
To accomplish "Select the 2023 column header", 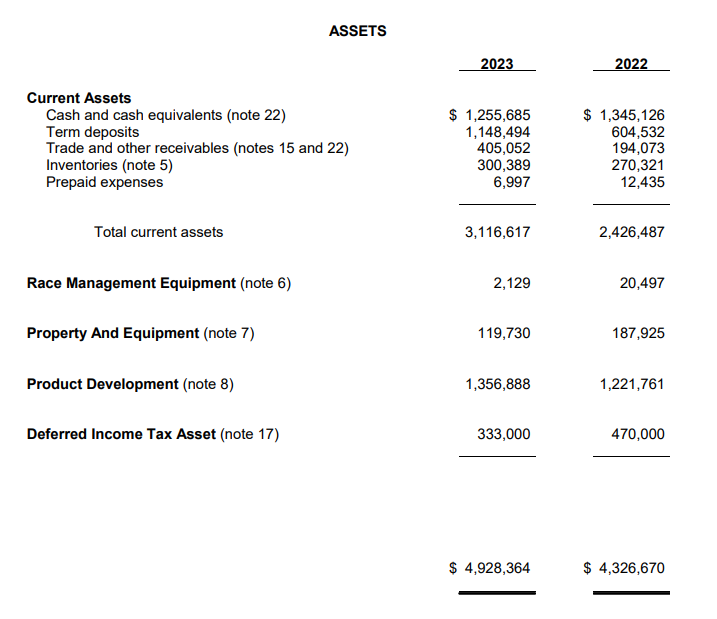I will click(x=497, y=64).
